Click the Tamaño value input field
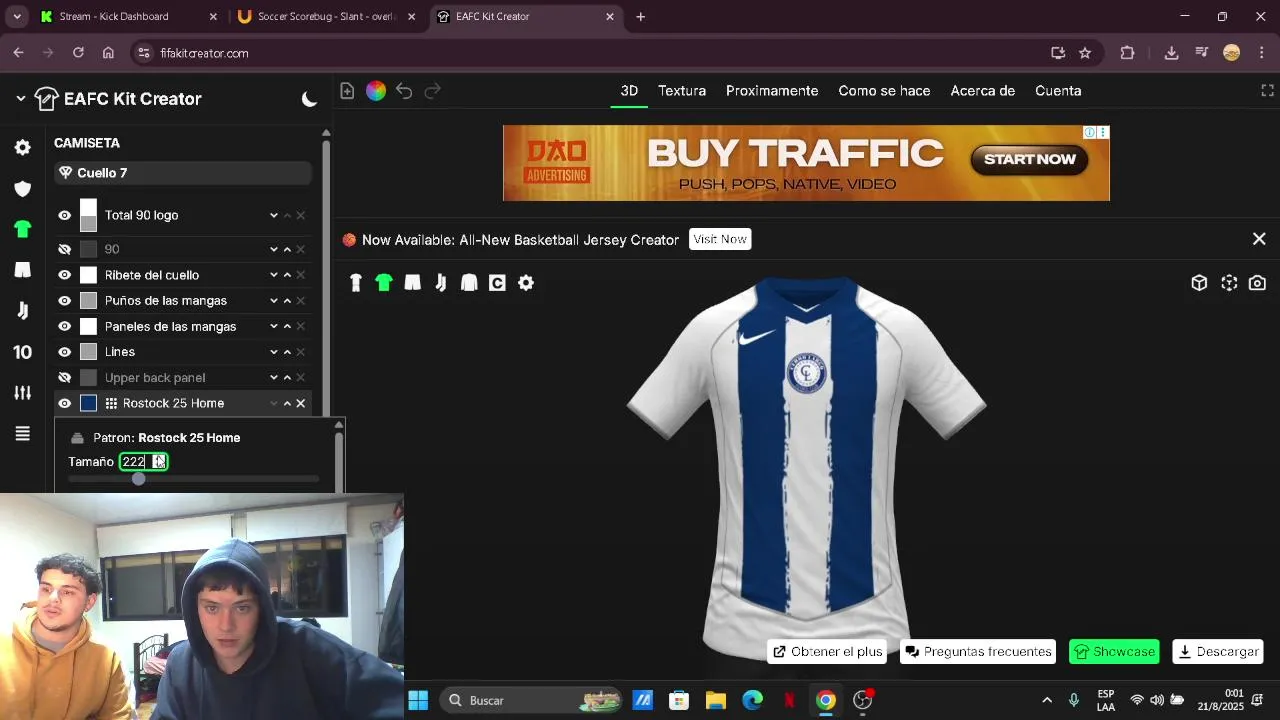The image size is (1280, 720). [x=143, y=461]
